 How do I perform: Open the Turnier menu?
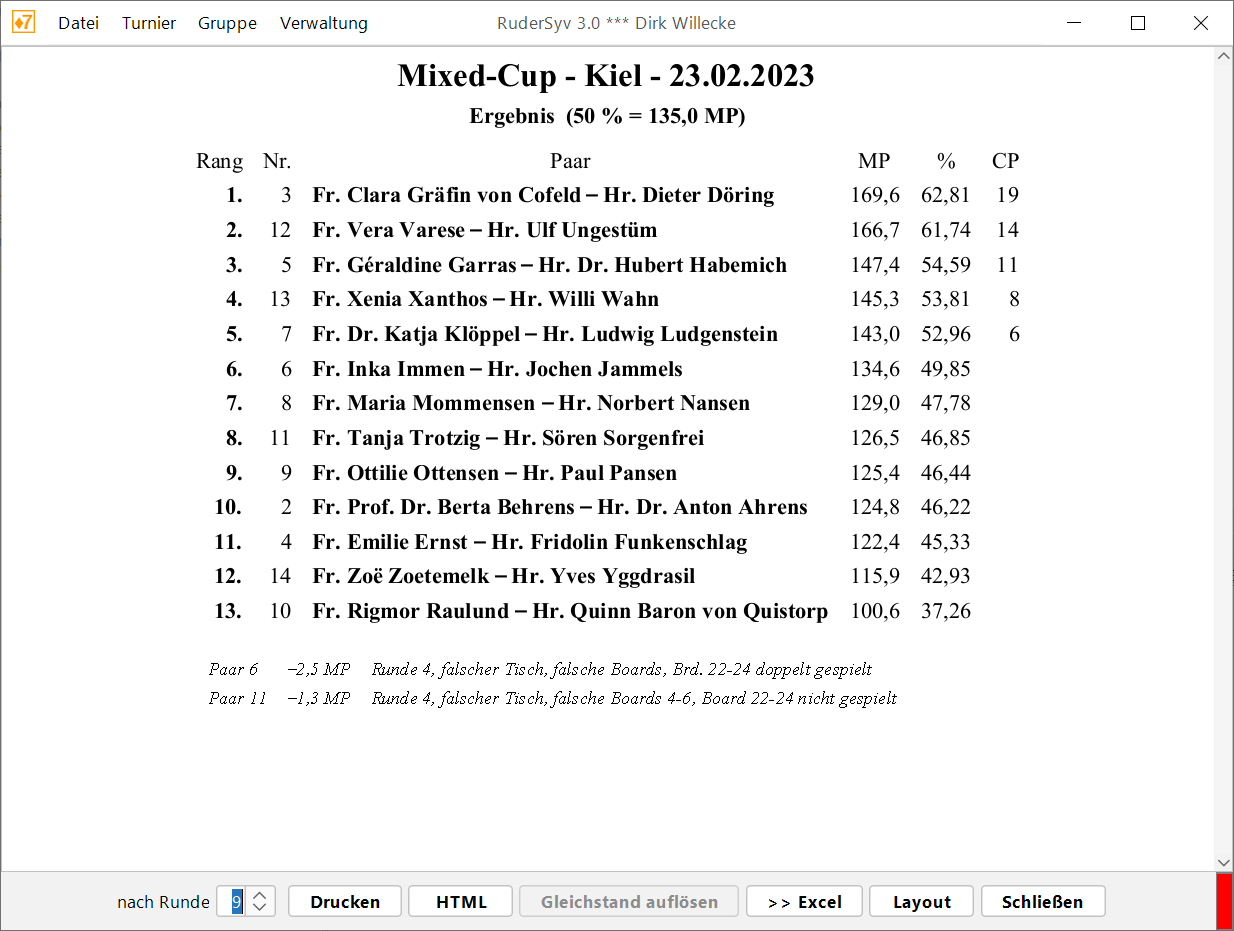click(x=149, y=23)
